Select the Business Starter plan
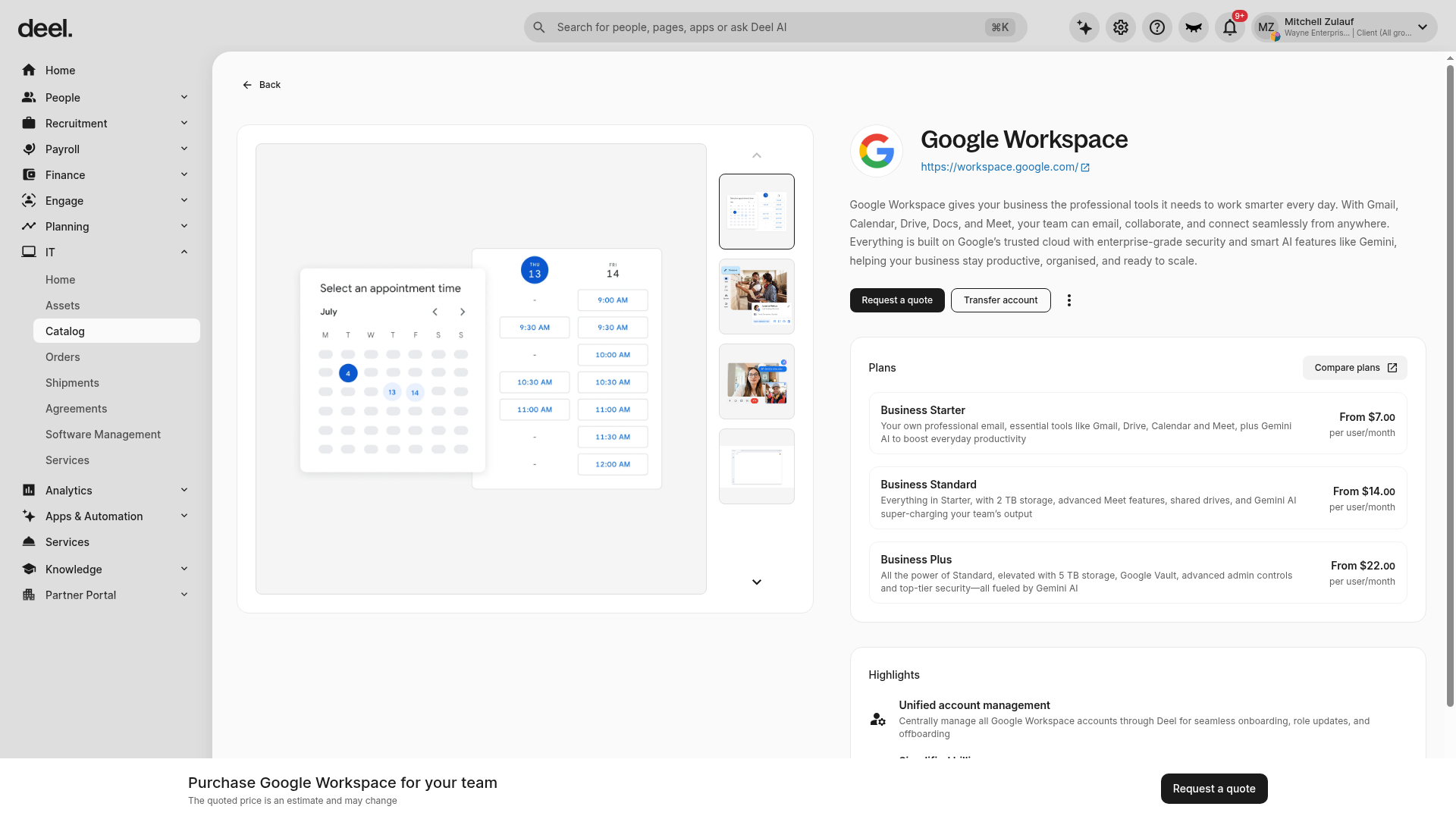The width and height of the screenshot is (1456, 819). [1137, 423]
